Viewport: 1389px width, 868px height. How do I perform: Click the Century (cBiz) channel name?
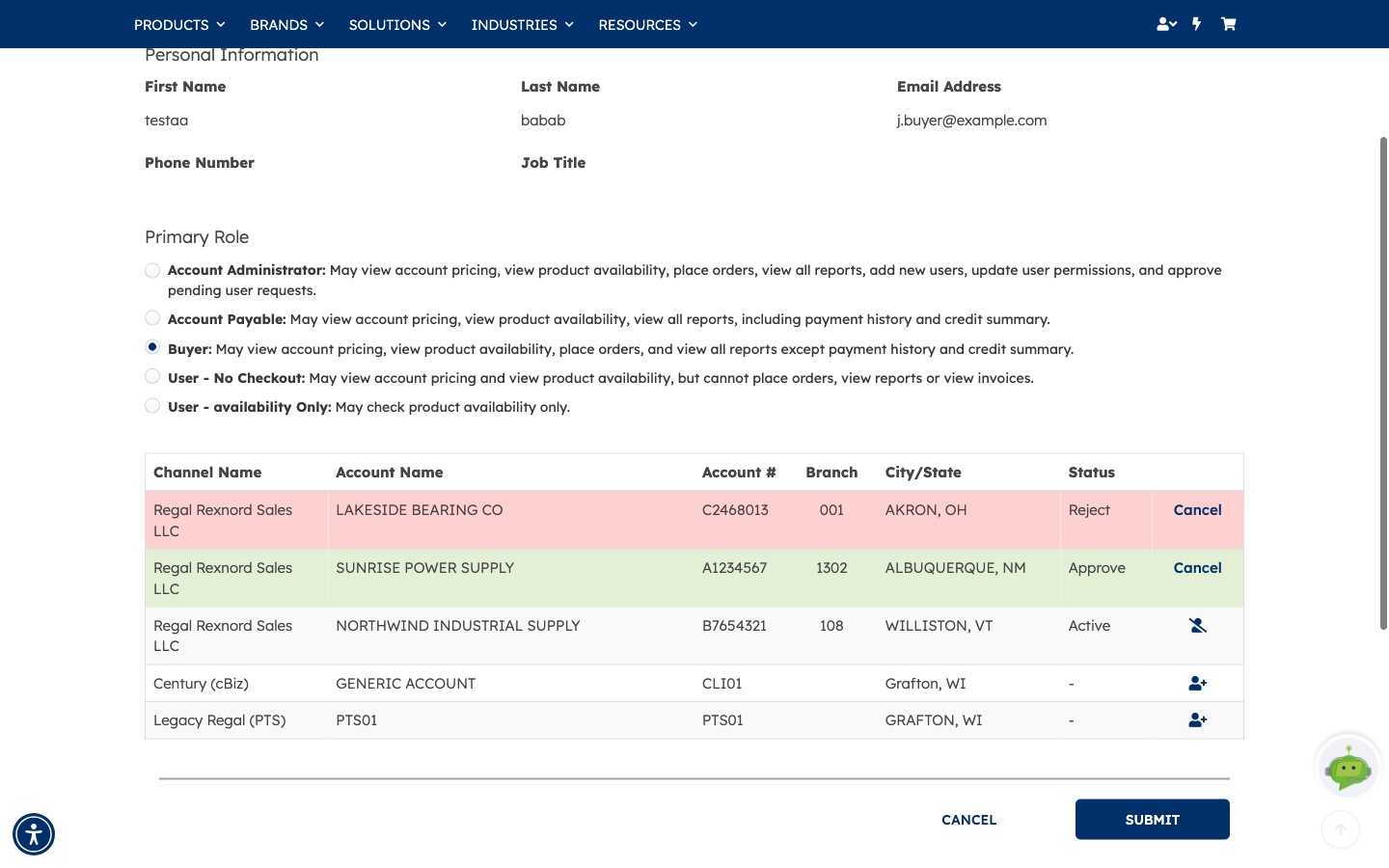pyautogui.click(x=201, y=684)
